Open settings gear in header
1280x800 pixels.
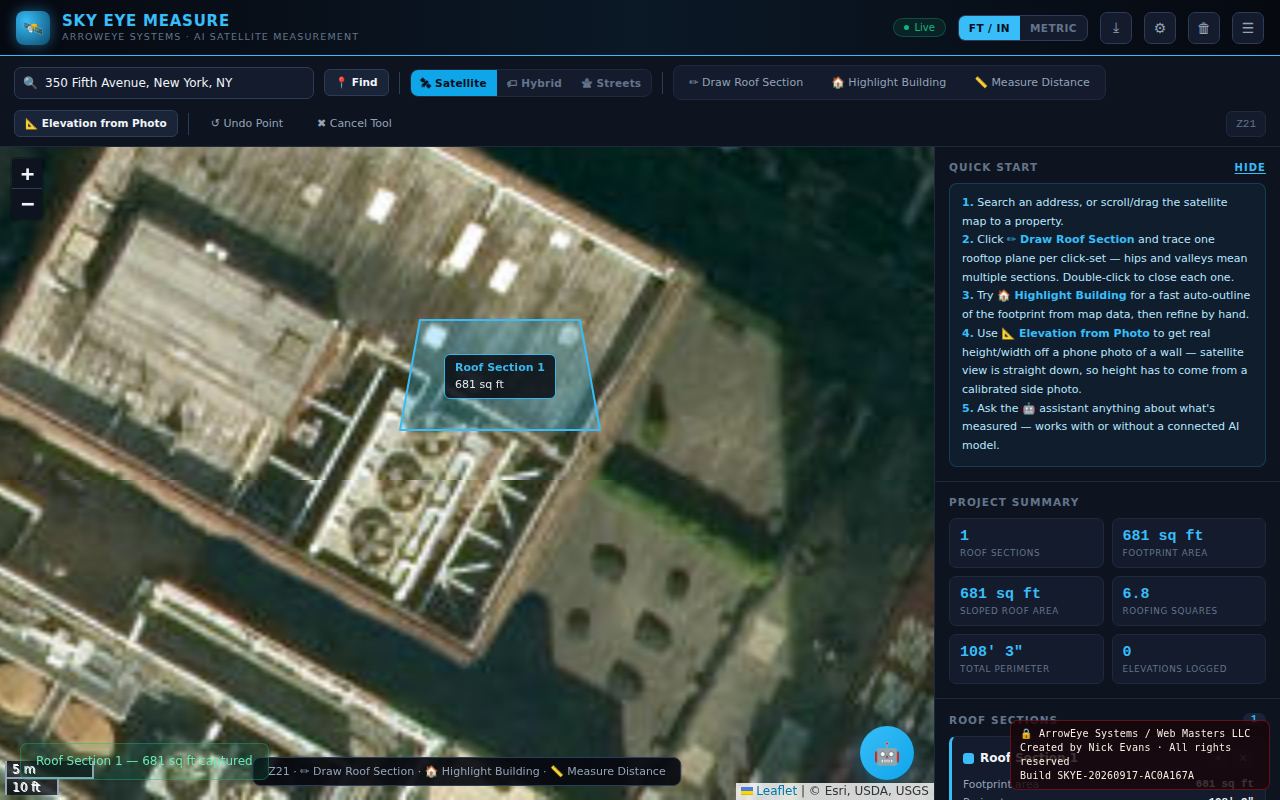pyautogui.click(x=1160, y=28)
